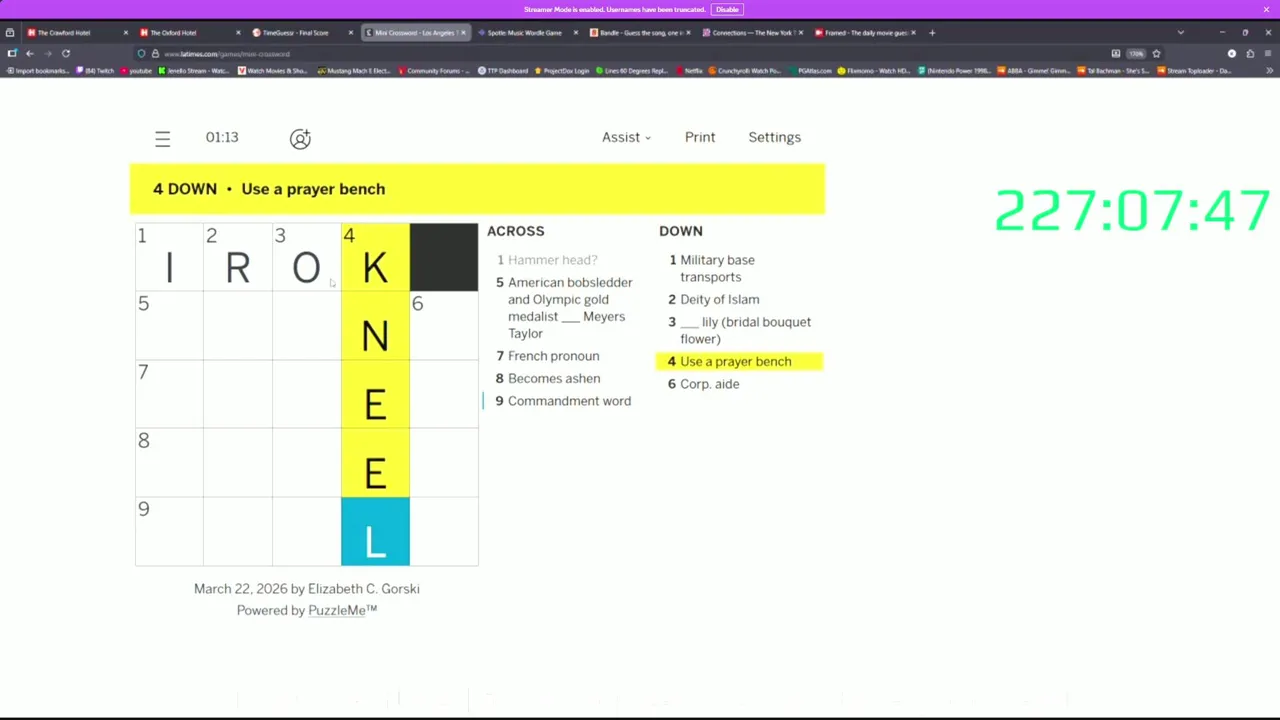
Task: Select clue 2 Down Deity of Islam
Action: [x=713, y=299]
